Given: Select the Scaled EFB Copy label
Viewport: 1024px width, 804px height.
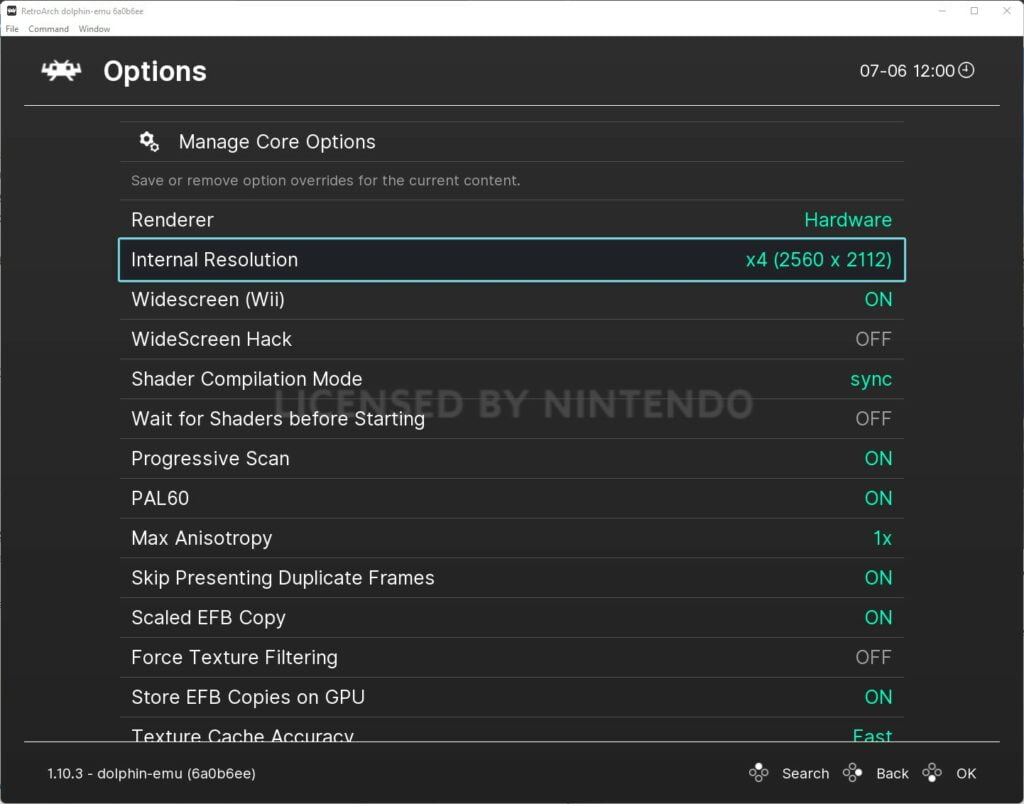Looking at the screenshot, I should (x=208, y=619).
